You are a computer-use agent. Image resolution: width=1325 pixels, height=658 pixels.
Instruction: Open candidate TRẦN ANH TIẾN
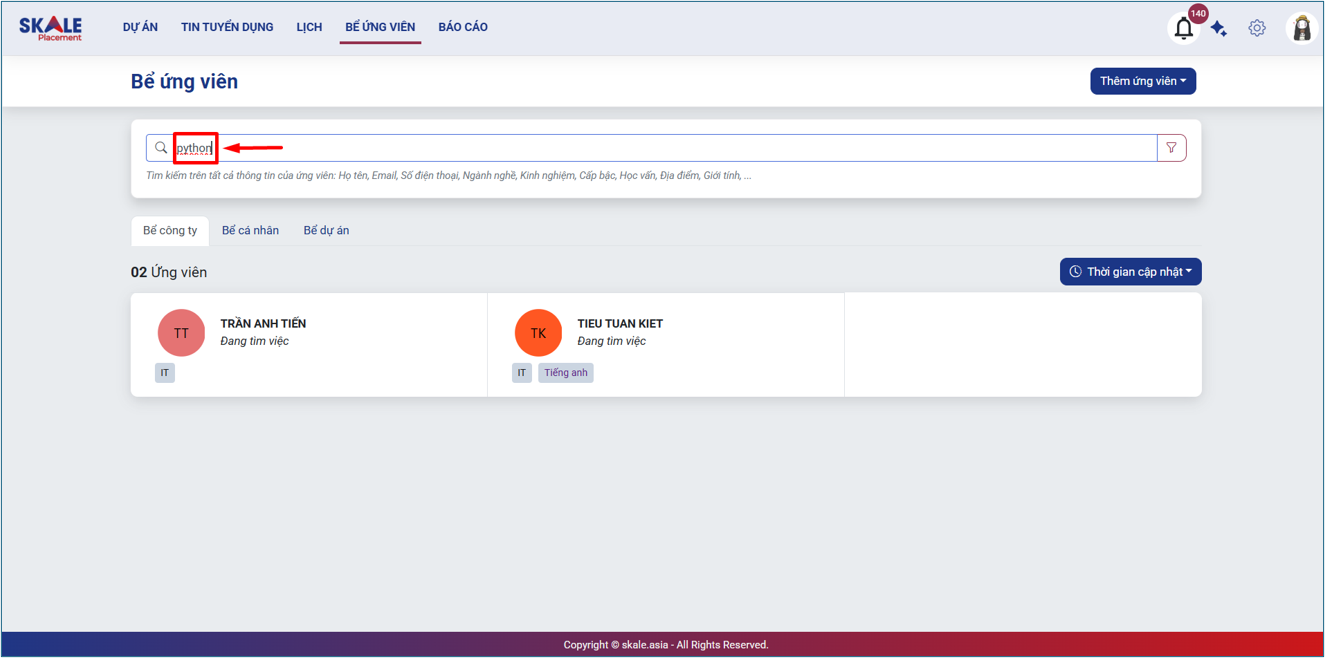click(x=263, y=324)
